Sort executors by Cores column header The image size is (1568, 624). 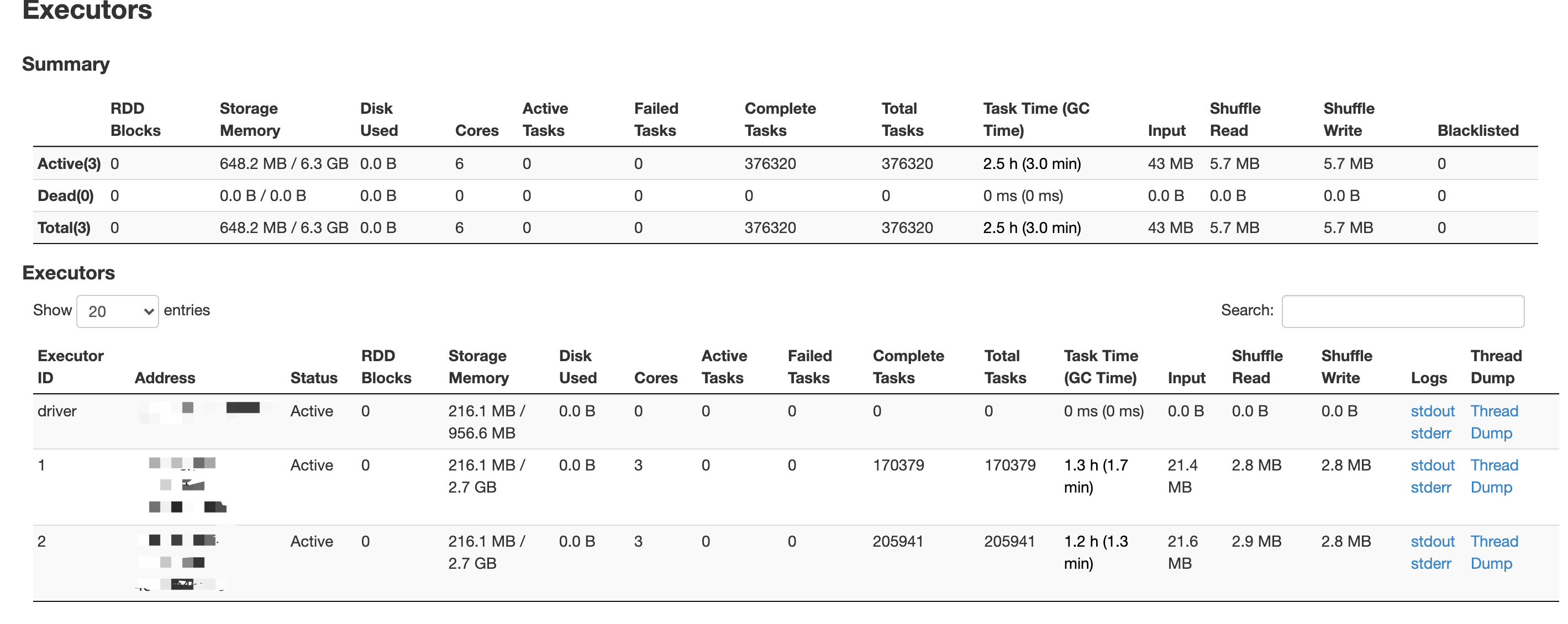[655, 378]
